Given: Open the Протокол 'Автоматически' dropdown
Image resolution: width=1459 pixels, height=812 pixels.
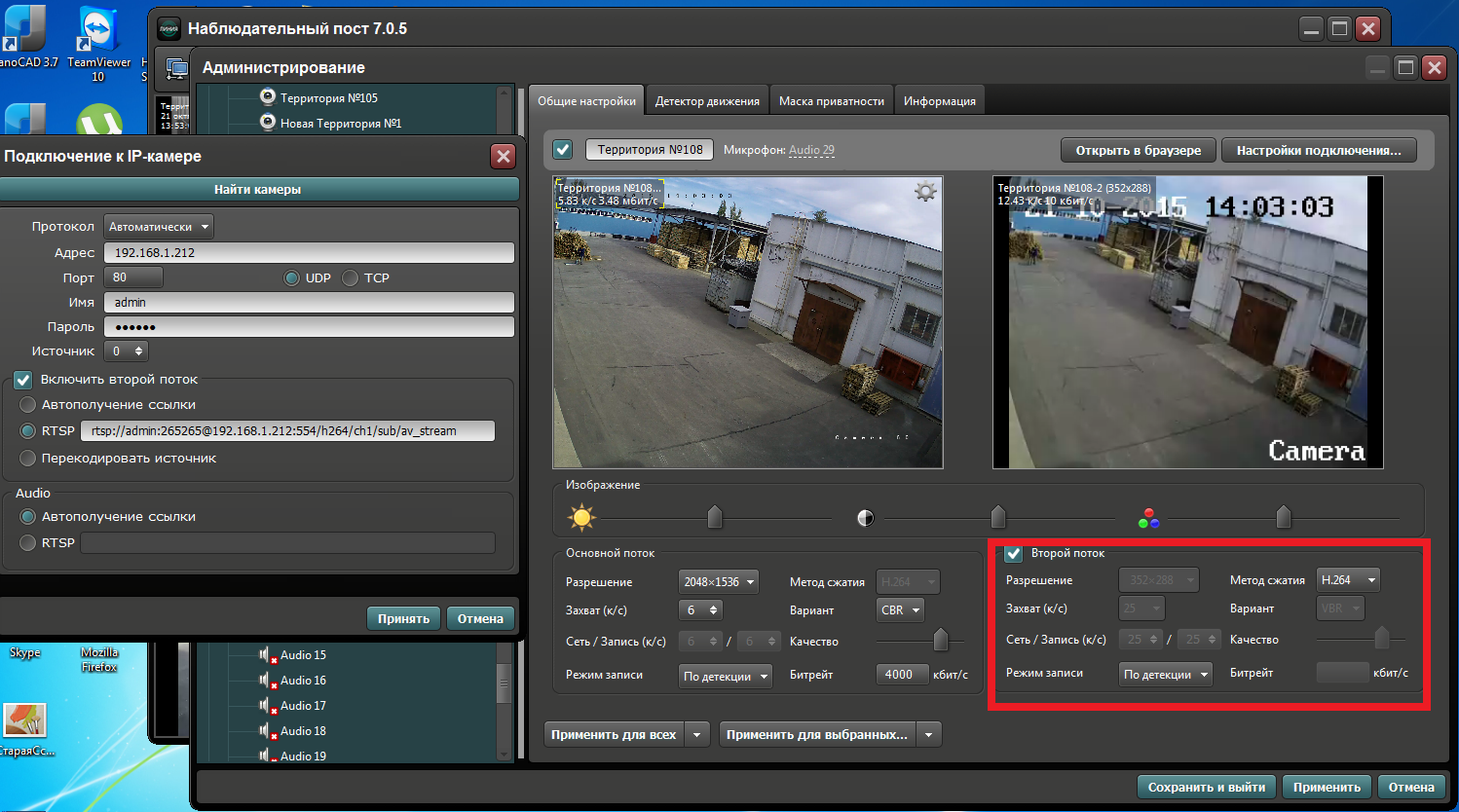Looking at the screenshot, I should click(160, 227).
